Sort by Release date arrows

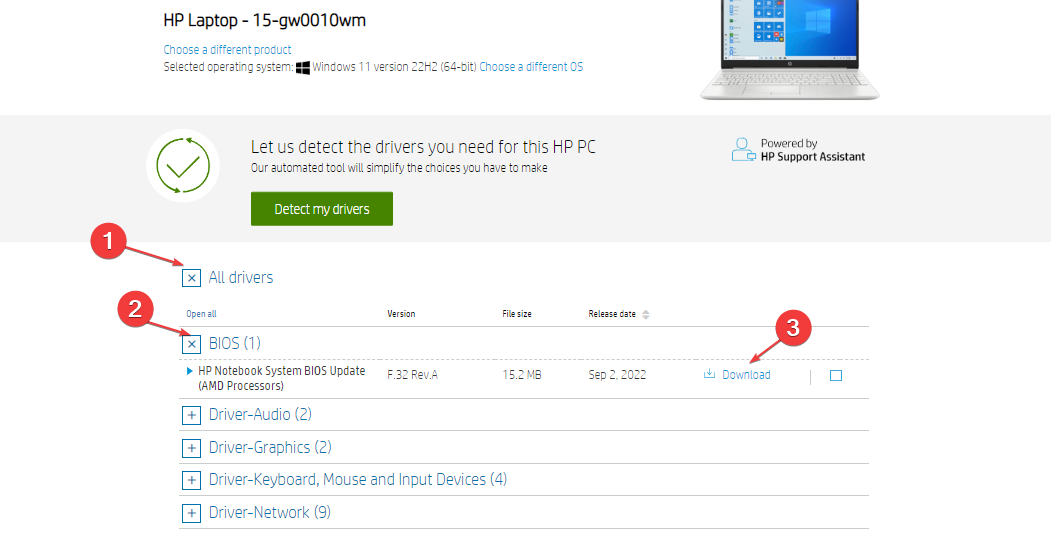click(x=645, y=314)
